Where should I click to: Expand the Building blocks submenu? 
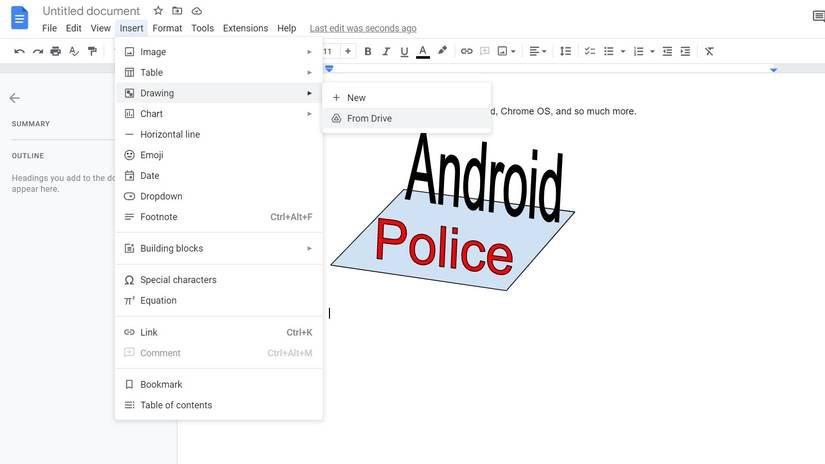click(218, 248)
